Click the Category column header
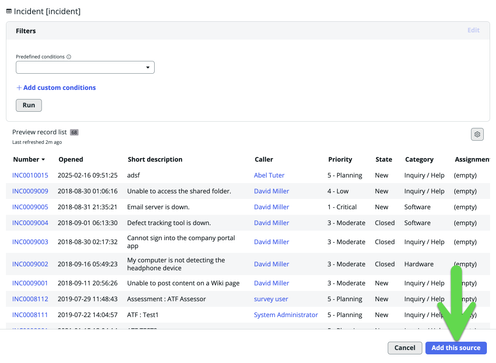 tap(419, 159)
